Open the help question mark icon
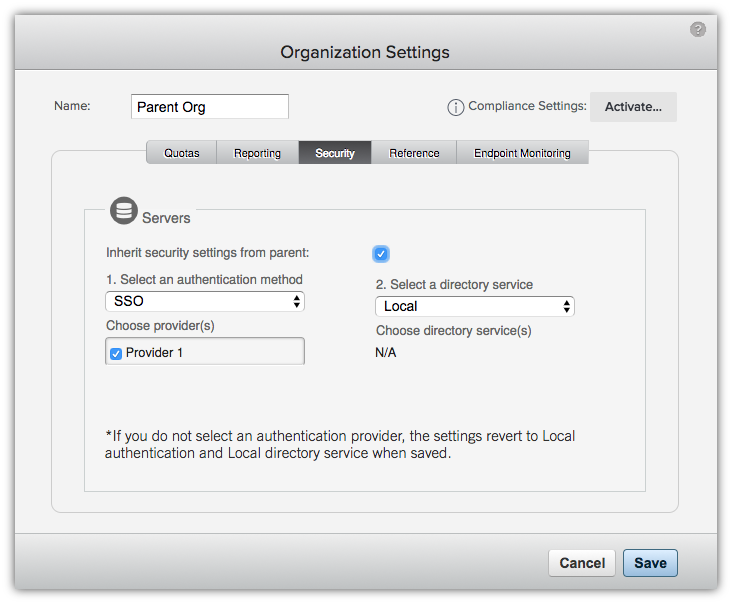The image size is (732, 604). [697, 29]
